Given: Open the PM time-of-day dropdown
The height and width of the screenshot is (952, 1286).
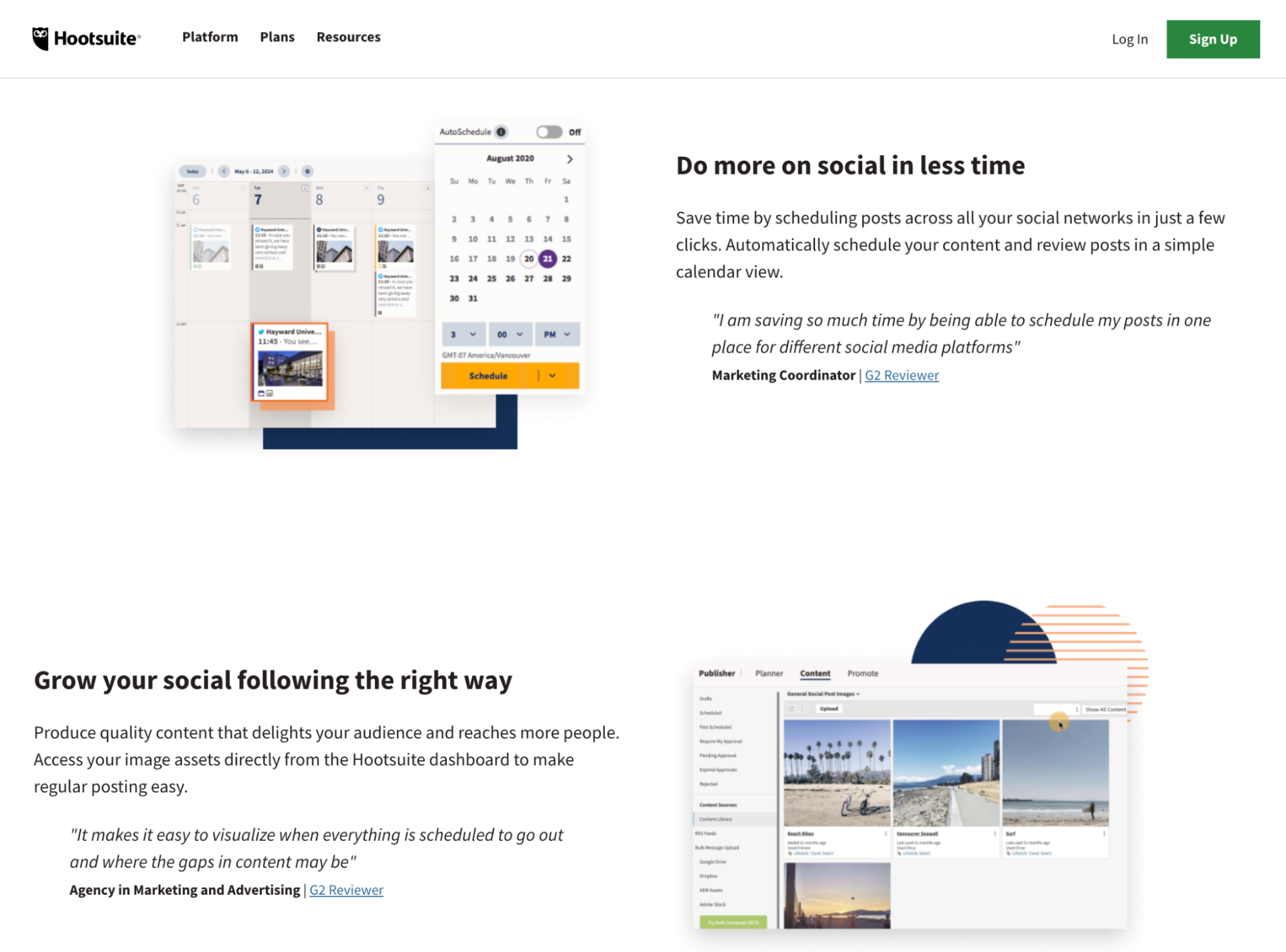Looking at the screenshot, I should pos(557,334).
